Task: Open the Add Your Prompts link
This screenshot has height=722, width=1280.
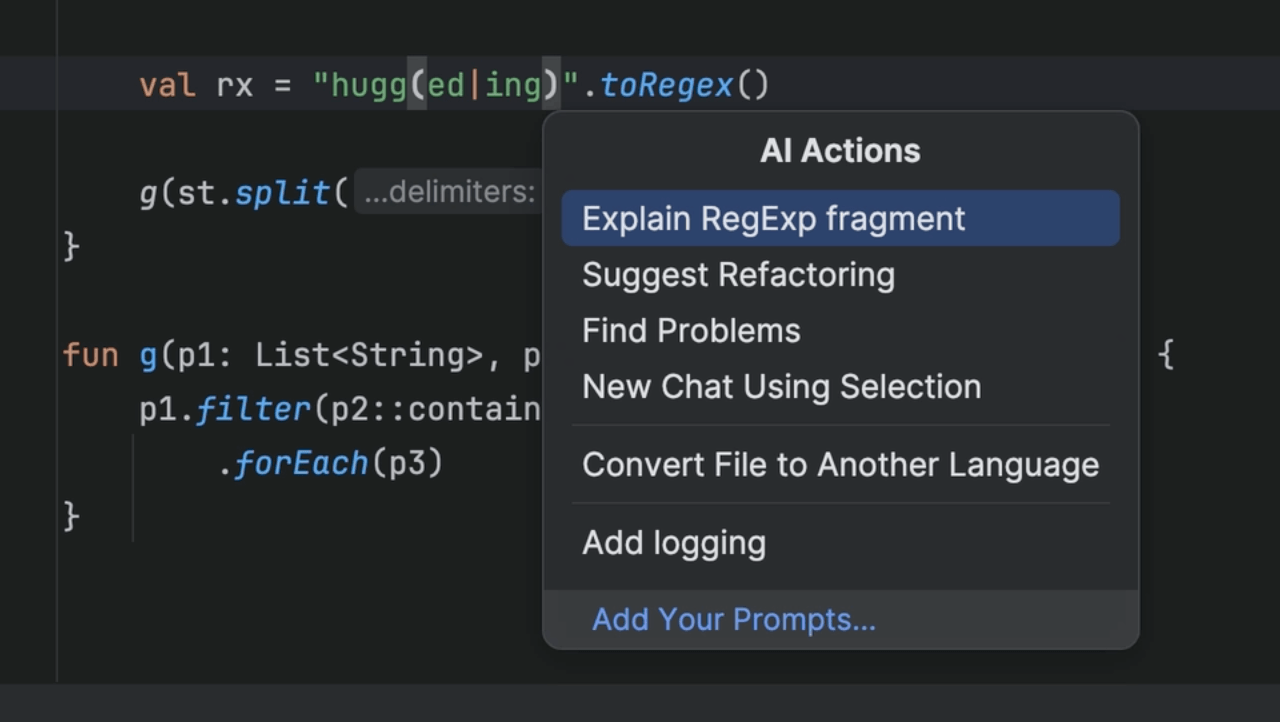Action: [733, 620]
